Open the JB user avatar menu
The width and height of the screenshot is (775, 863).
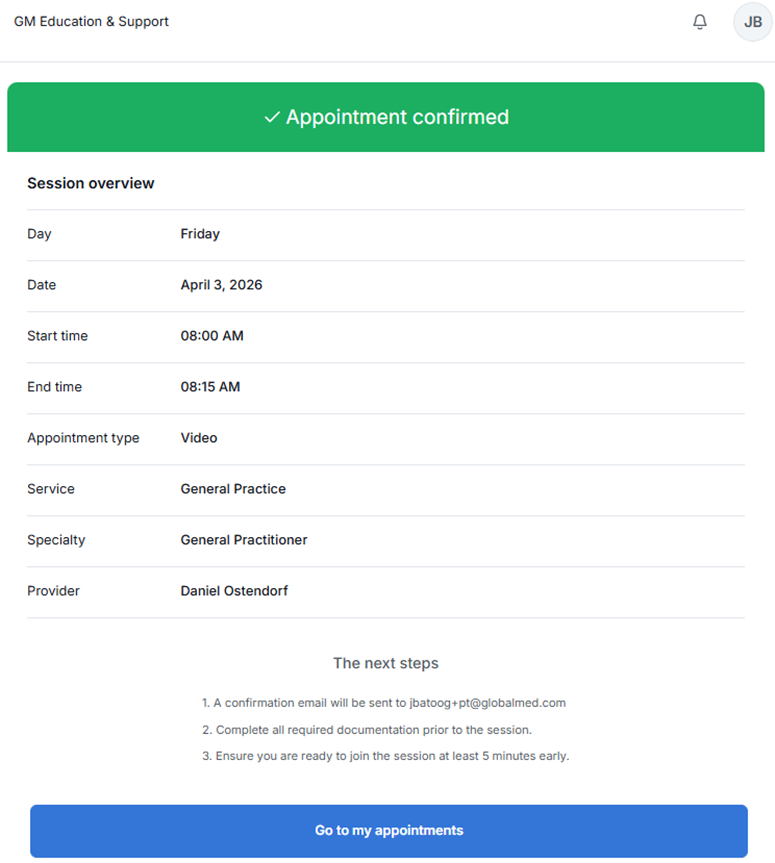[x=752, y=22]
